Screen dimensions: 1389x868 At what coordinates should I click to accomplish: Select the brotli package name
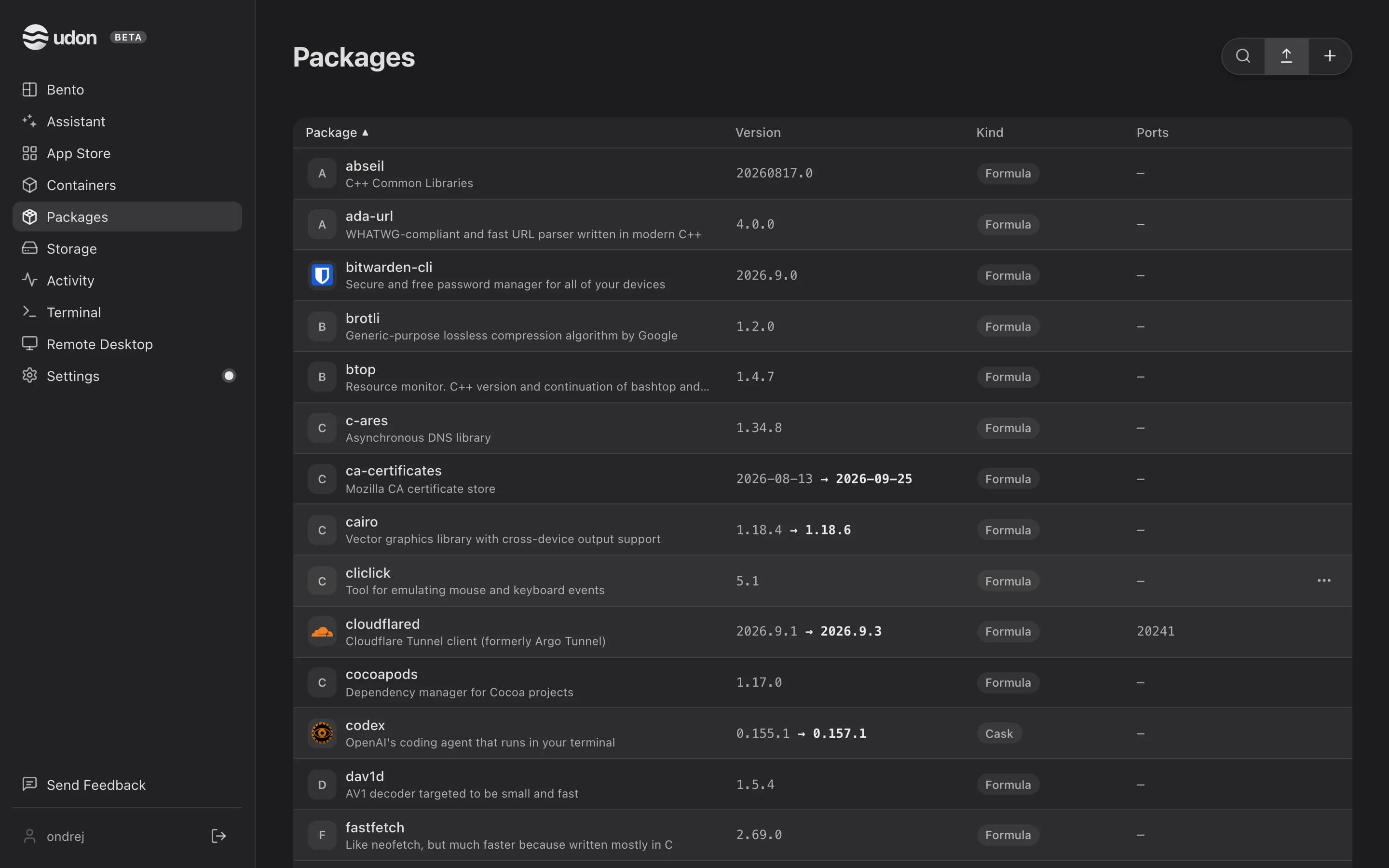pos(362,318)
